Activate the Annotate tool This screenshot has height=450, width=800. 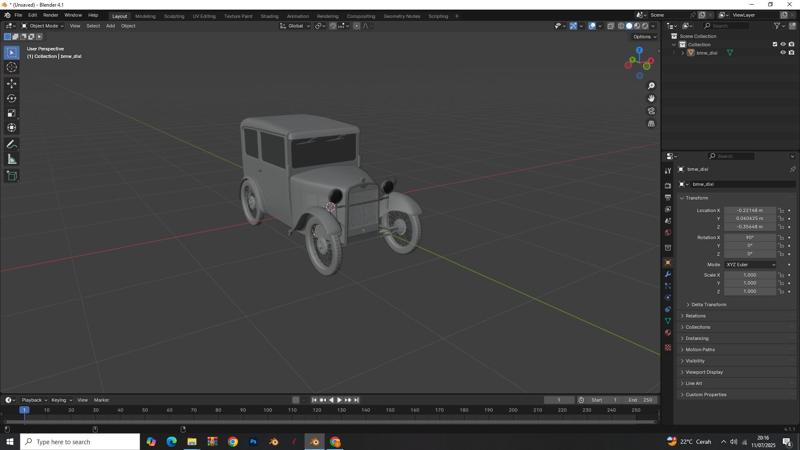[x=12, y=144]
